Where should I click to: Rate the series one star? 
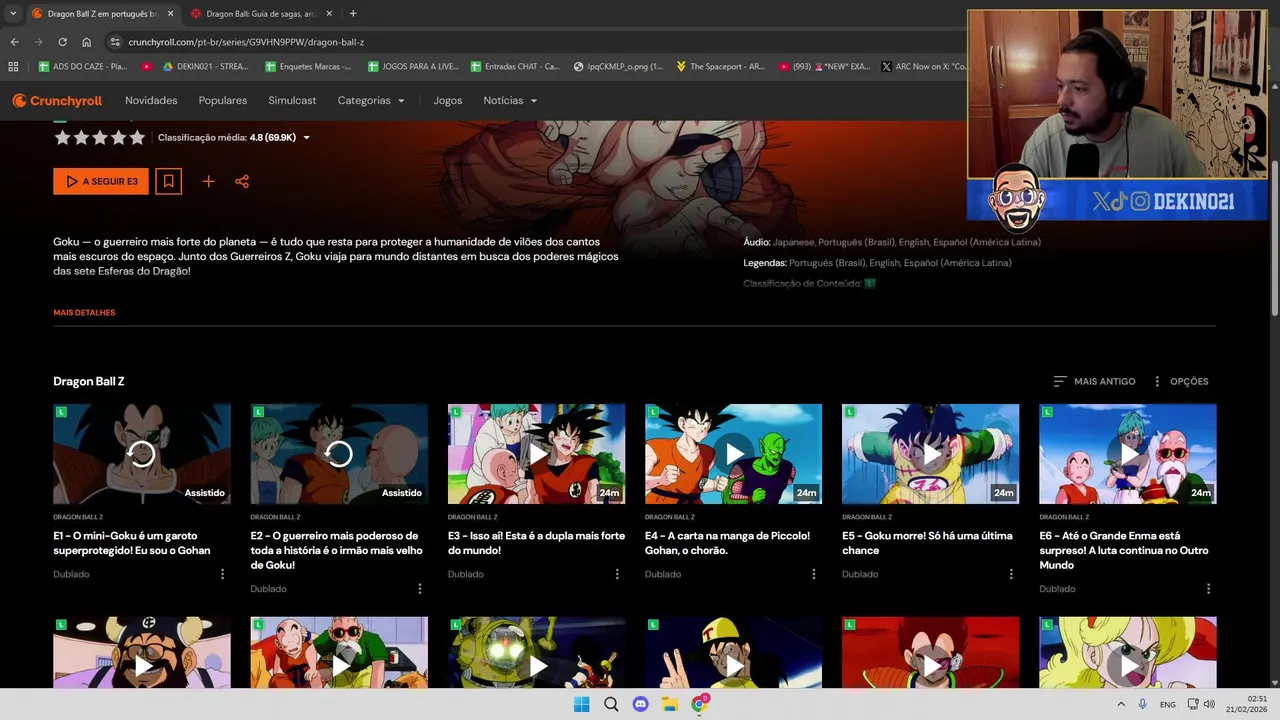62,138
